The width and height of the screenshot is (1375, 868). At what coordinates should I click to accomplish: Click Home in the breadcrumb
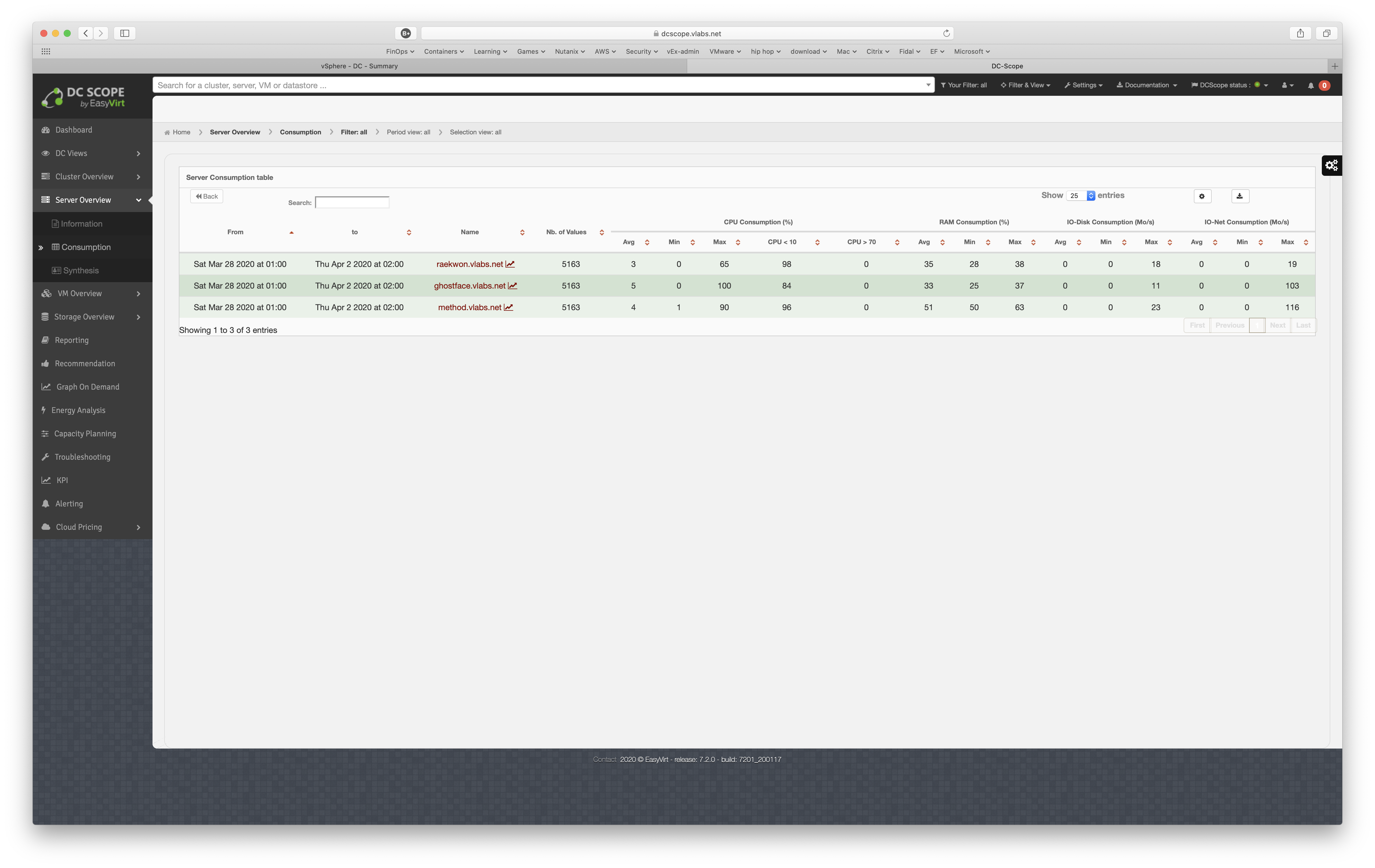181,132
